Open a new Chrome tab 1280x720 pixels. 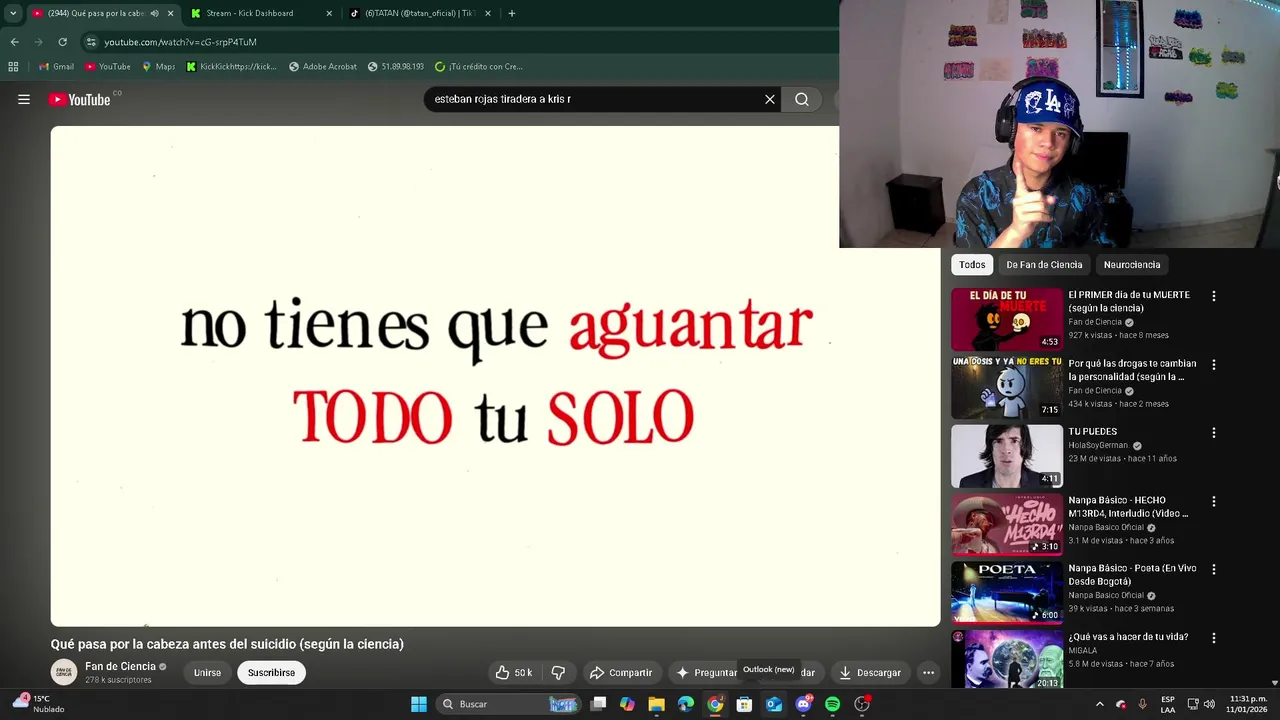click(x=511, y=13)
